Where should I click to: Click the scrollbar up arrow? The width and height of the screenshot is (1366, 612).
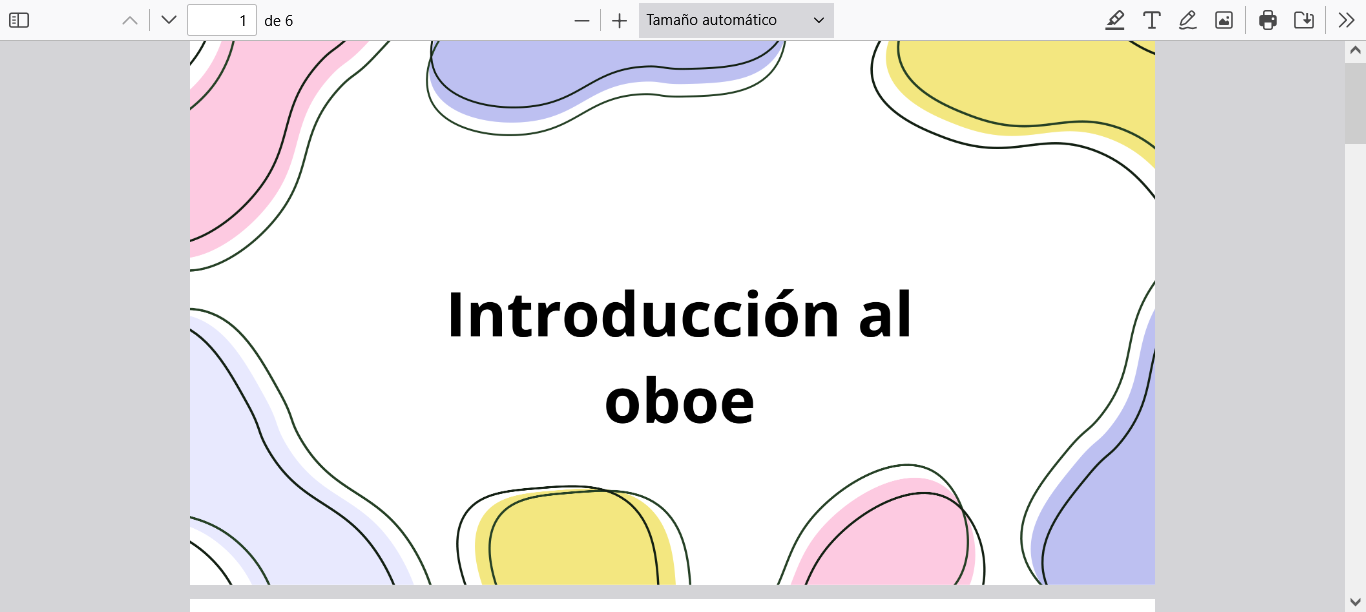(1355, 50)
